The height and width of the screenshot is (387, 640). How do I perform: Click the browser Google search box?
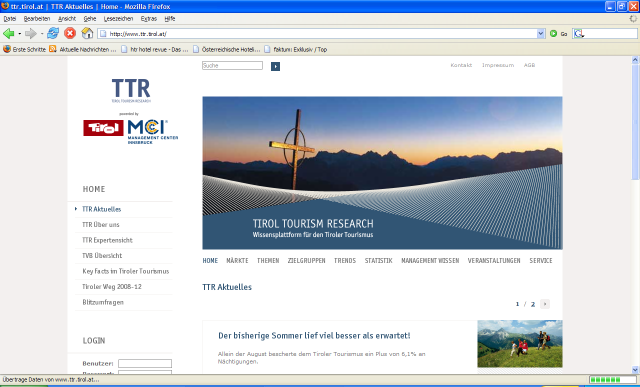point(605,34)
